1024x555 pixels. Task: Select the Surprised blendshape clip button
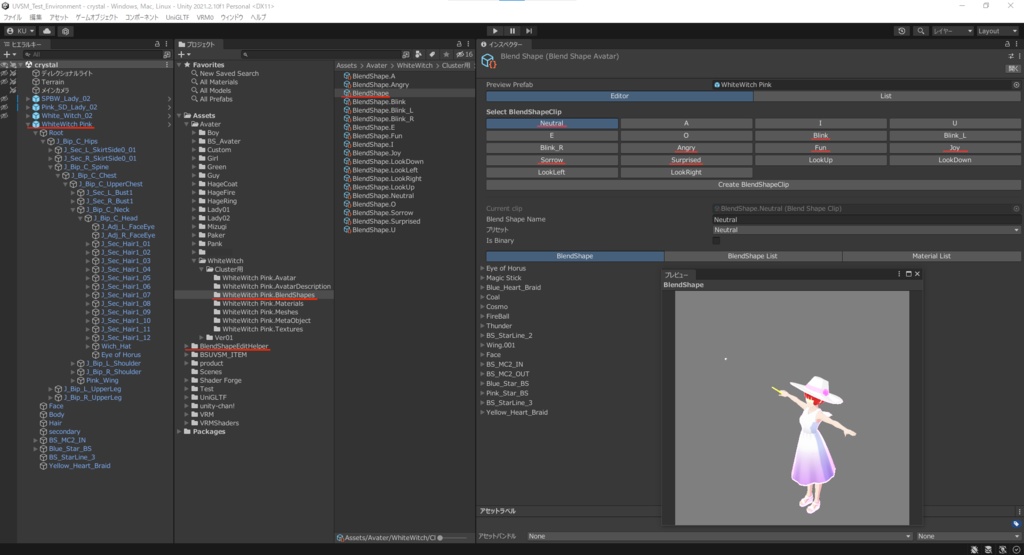pyautogui.click(x=686, y=160)
